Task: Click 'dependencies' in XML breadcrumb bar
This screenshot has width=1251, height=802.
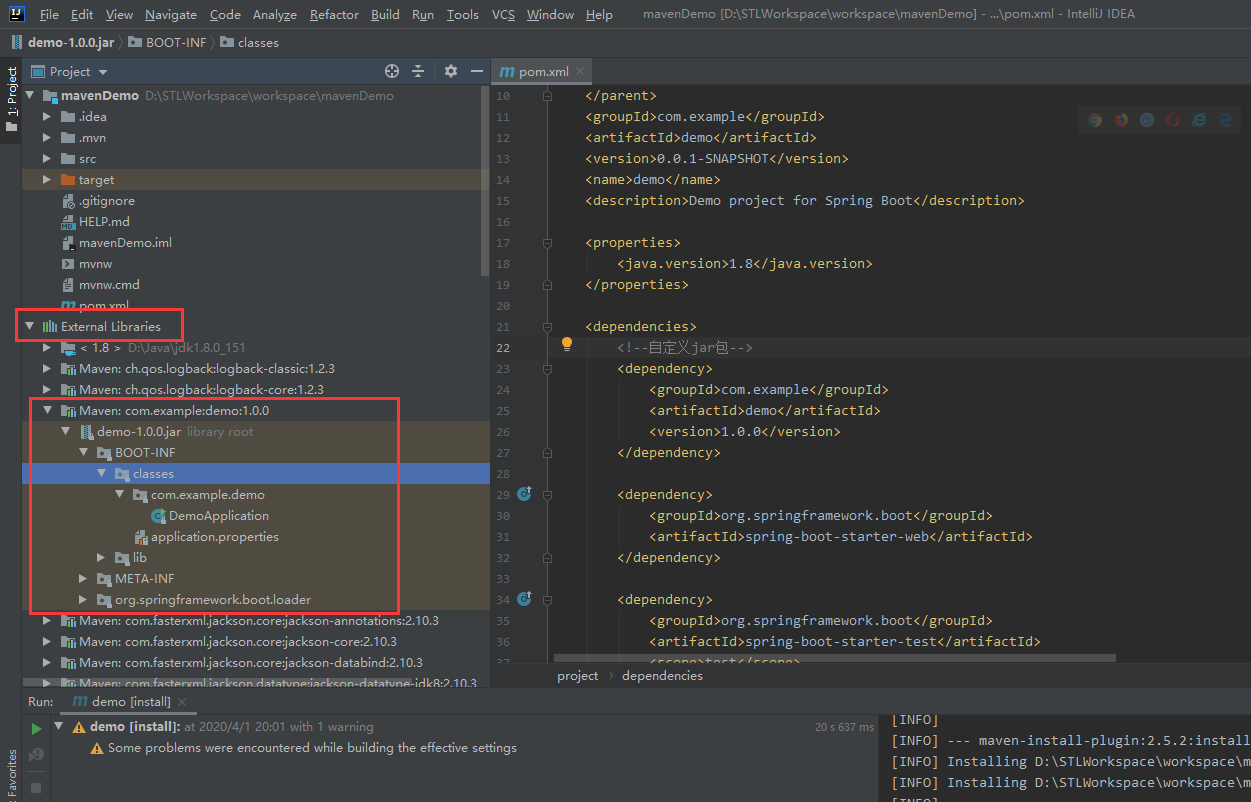Action: [x=662, y=676]
